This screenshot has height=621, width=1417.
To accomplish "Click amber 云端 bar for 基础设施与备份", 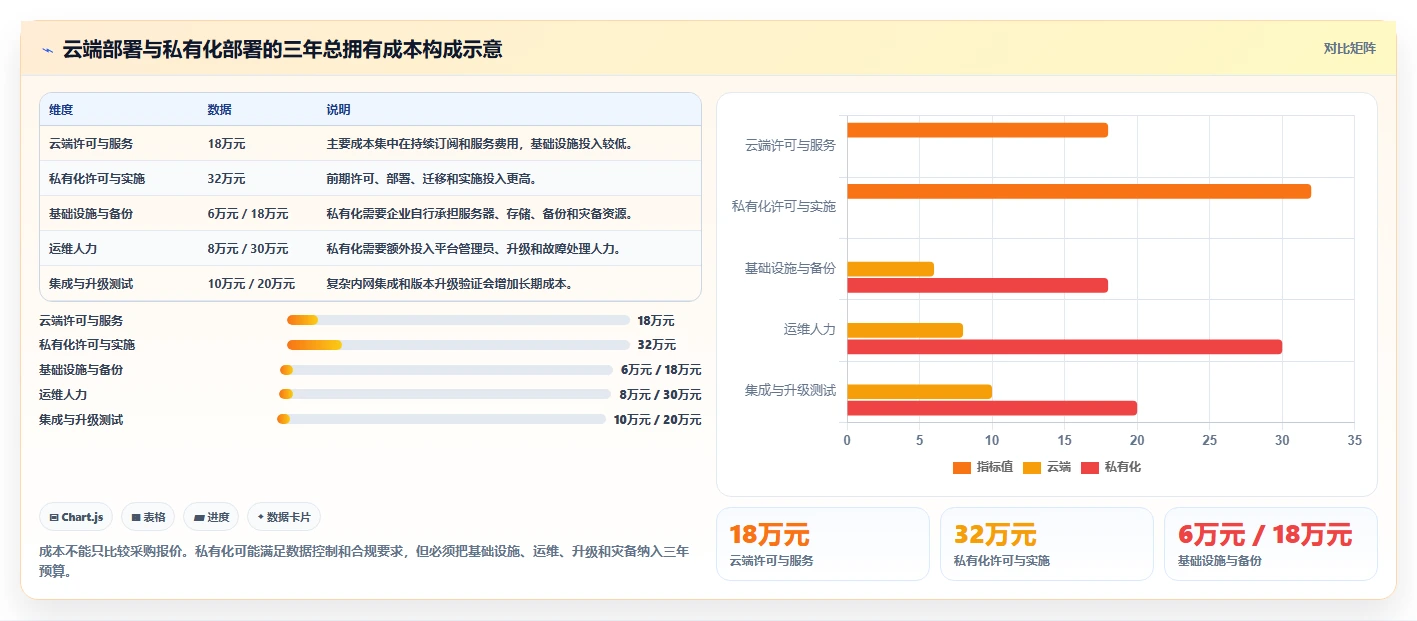I will tap(890, 269).
